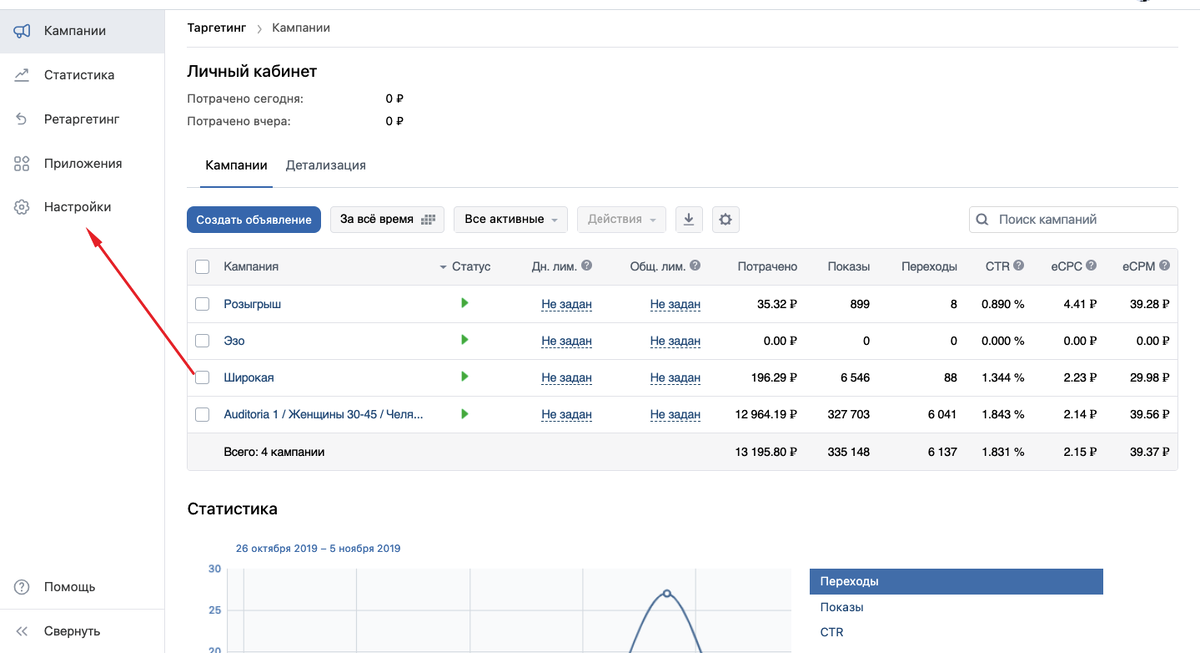Viewport: 1200px width, 653px height.
Task: Click the help icon next to eCPM
Action: click(1163, 266)
